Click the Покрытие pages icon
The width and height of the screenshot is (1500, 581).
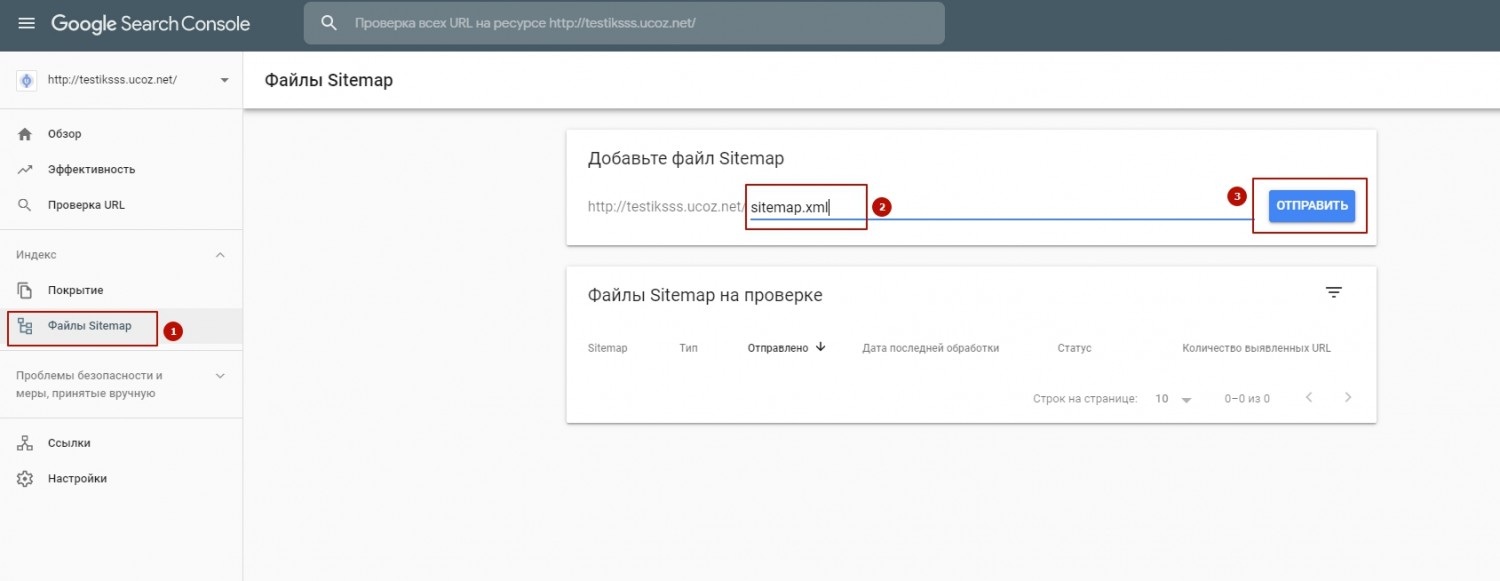(x=26, y=290)
